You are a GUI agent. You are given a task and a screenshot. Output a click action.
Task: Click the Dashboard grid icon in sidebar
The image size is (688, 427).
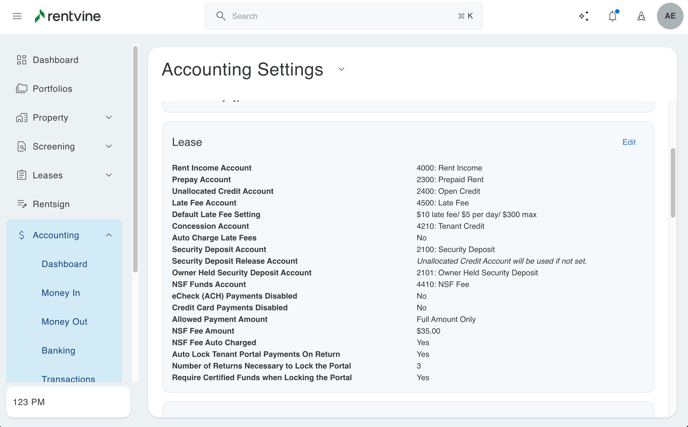pos(22,60)
